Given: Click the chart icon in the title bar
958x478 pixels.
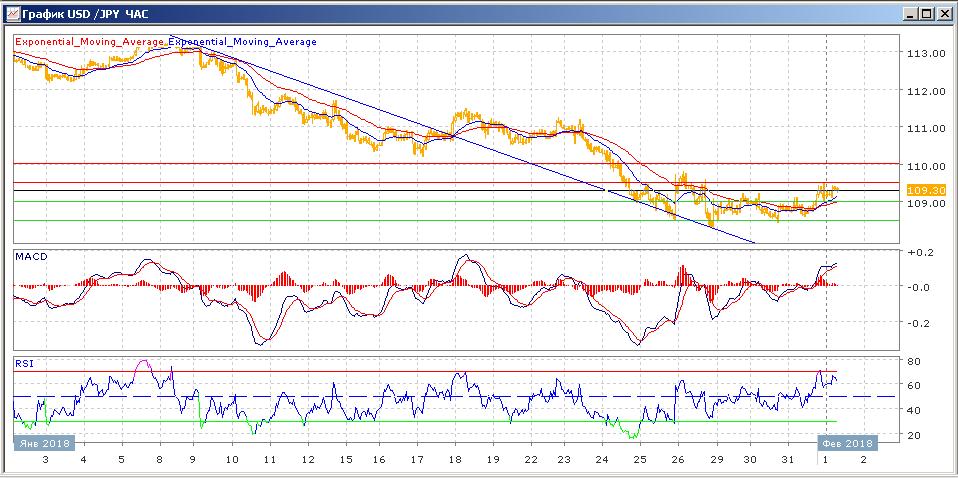Looking at the screenshot, I should click(11, 13).
